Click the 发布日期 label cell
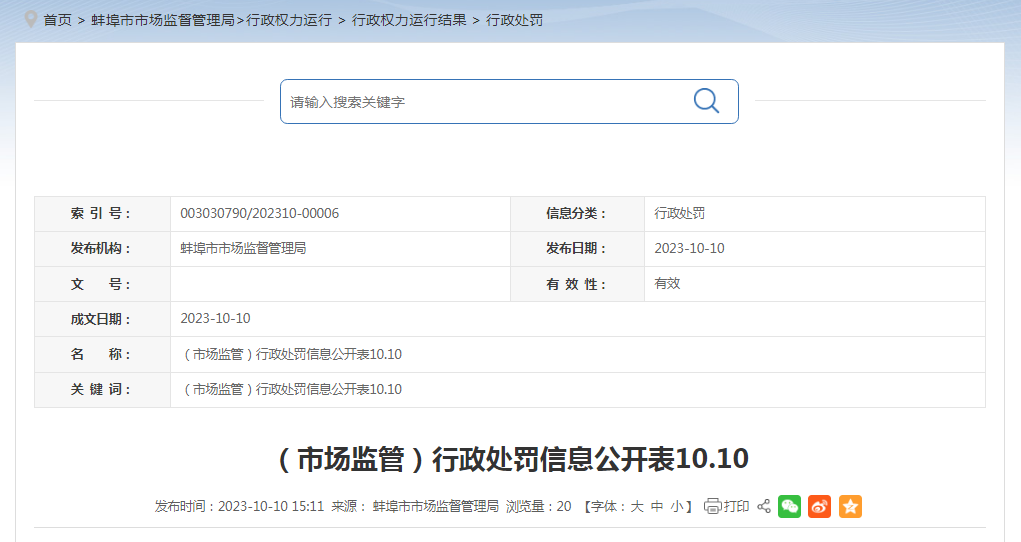Screen dimensions: 1021x542 578,249
